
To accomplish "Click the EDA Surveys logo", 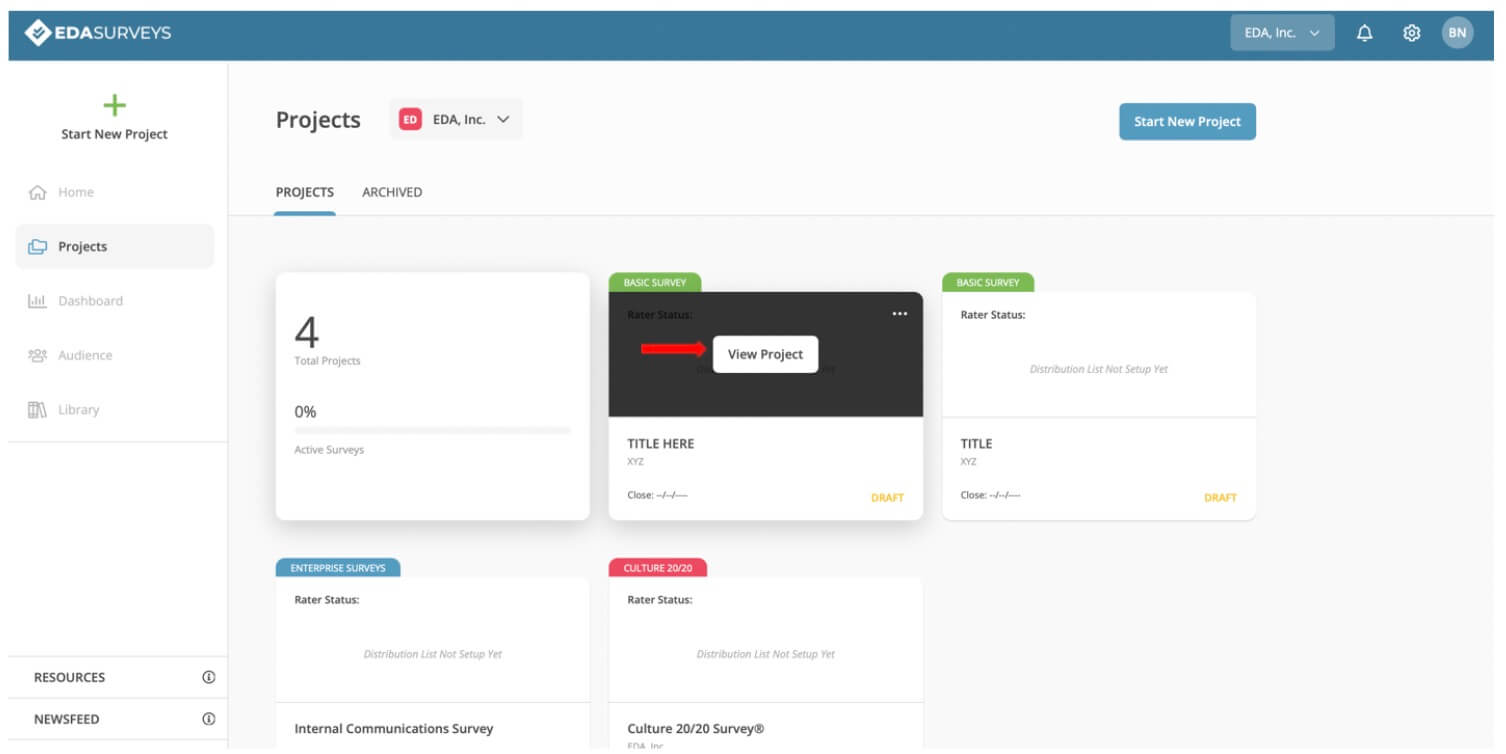I will (98, 33).
